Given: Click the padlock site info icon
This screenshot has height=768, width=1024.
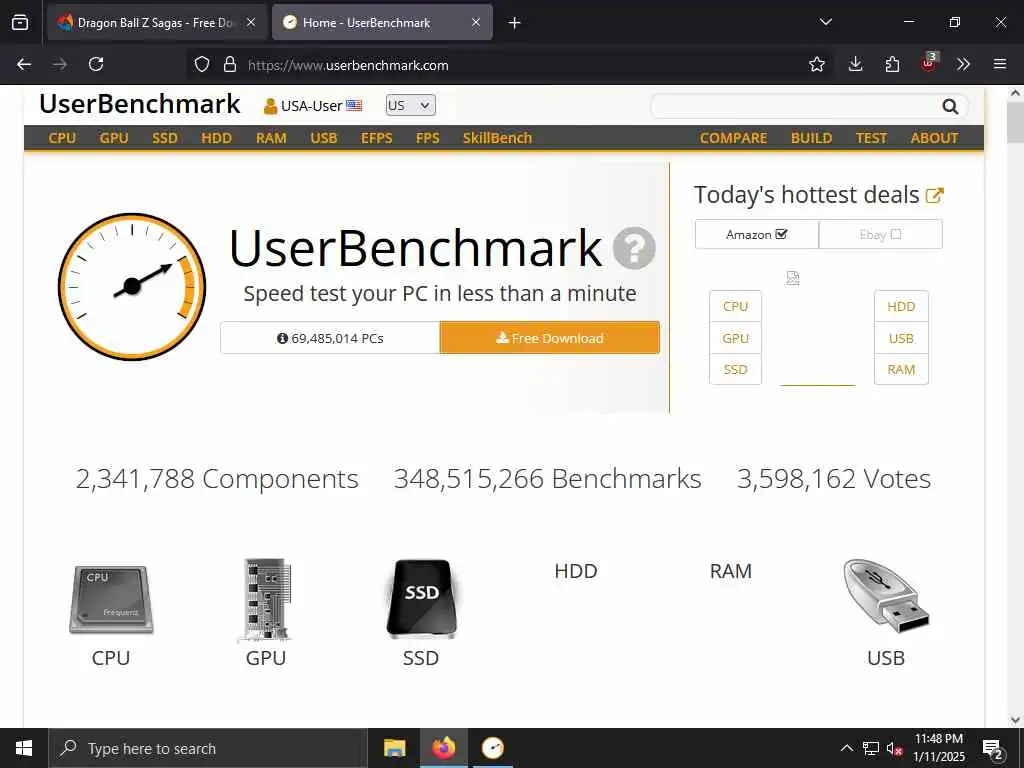Looking at the screenshot, I should click(x=229, y=64).
